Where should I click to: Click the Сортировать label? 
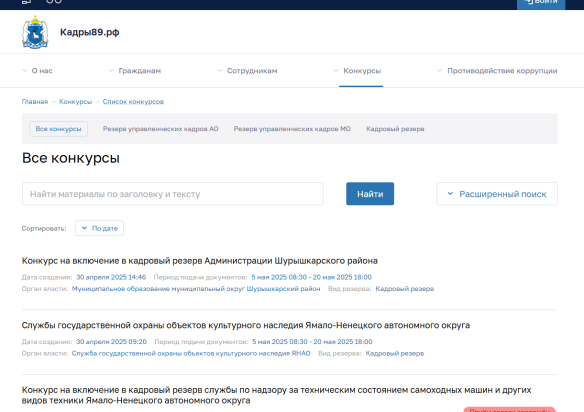(x=44, y=228)
